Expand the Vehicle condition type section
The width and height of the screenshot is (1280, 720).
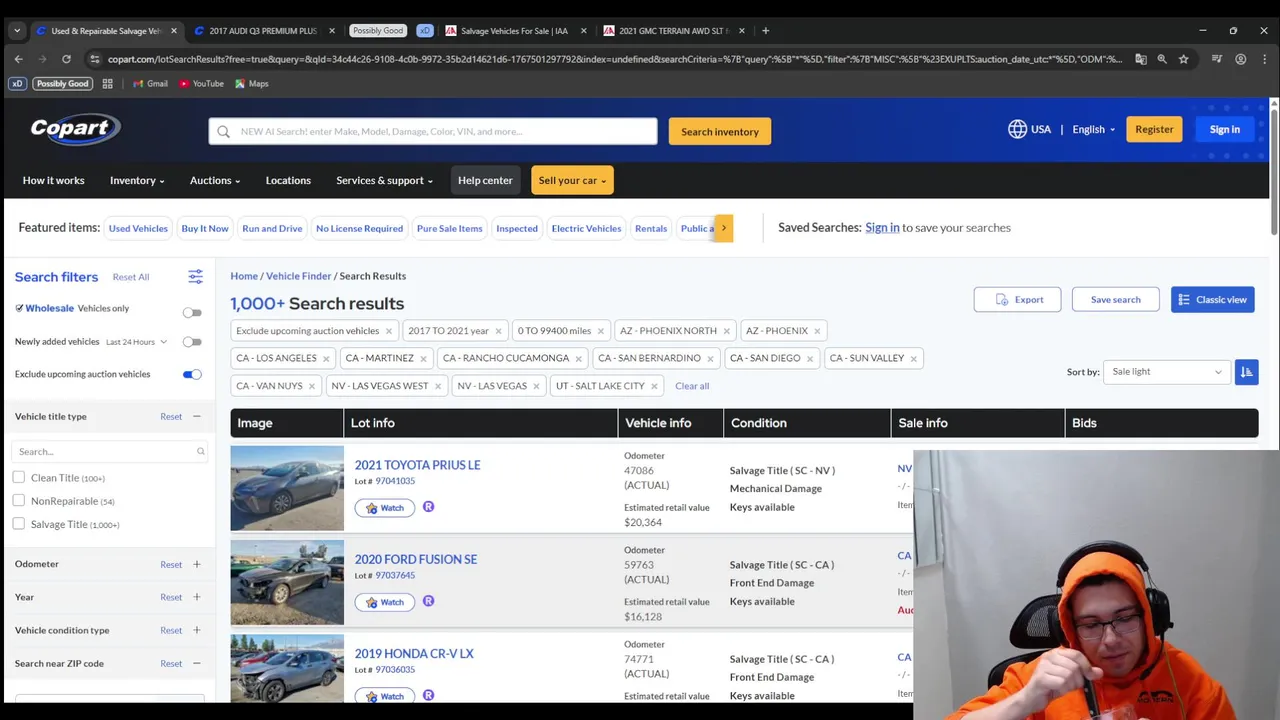tap(196, 630)
